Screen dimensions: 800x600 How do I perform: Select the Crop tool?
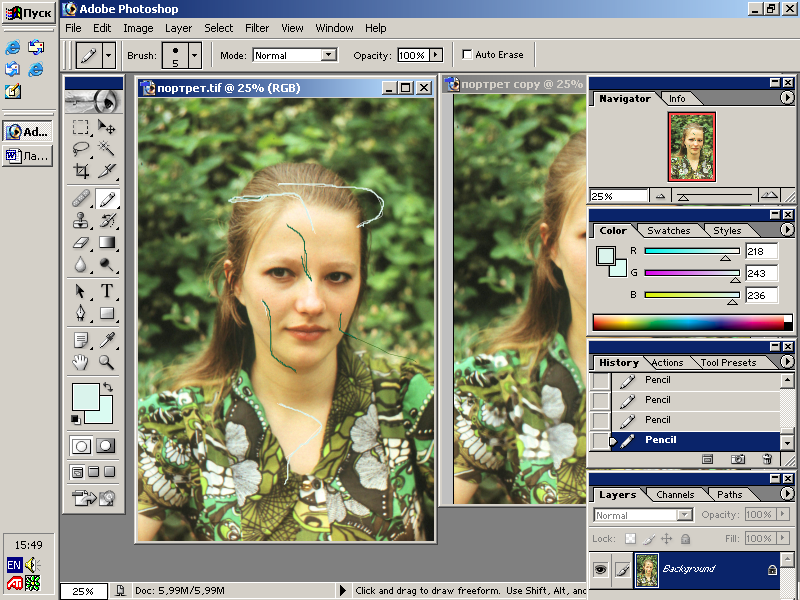(81, 170)
